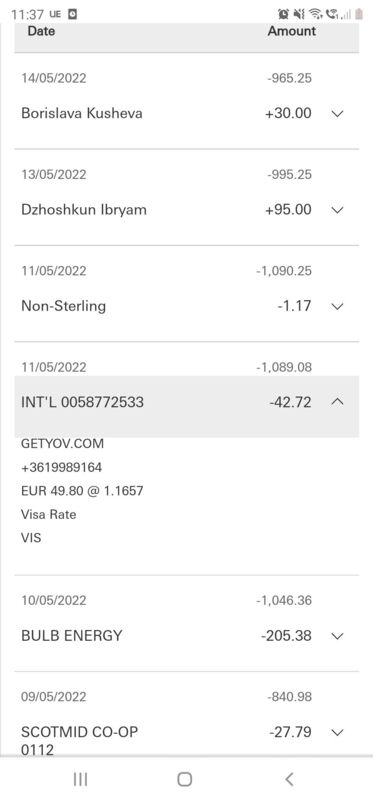Tap the alarm icon in status bar
373x800 pixels.
[283, 14]
